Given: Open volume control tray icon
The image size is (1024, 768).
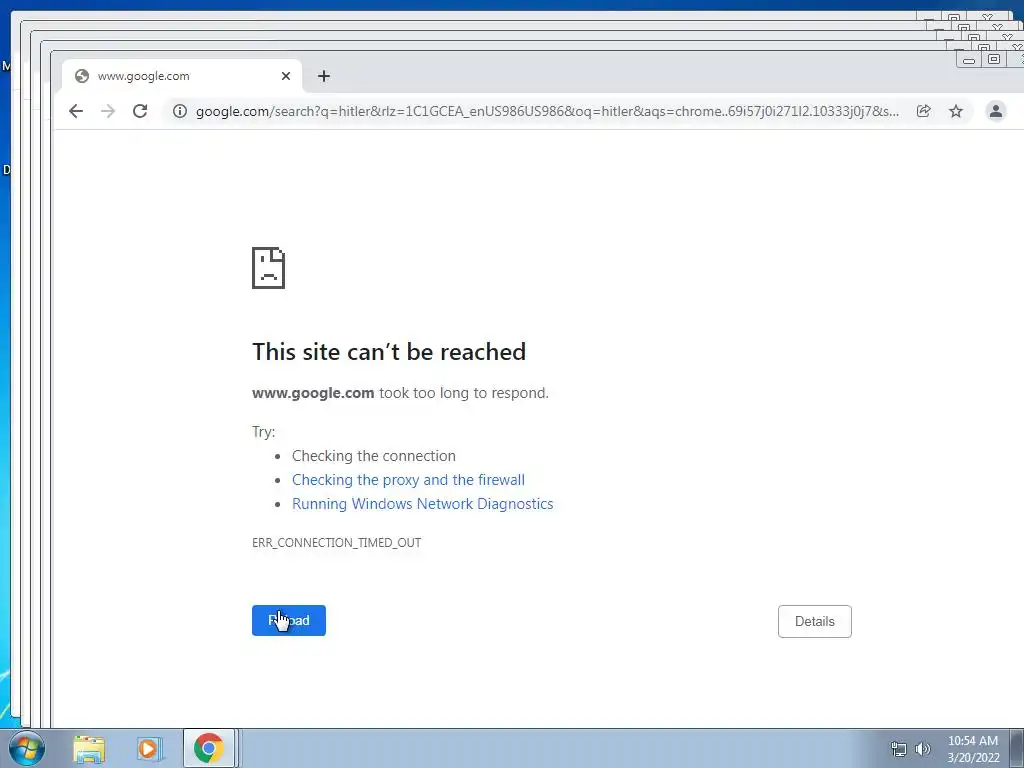Looking at the screenshot, I should pos(923,749).
